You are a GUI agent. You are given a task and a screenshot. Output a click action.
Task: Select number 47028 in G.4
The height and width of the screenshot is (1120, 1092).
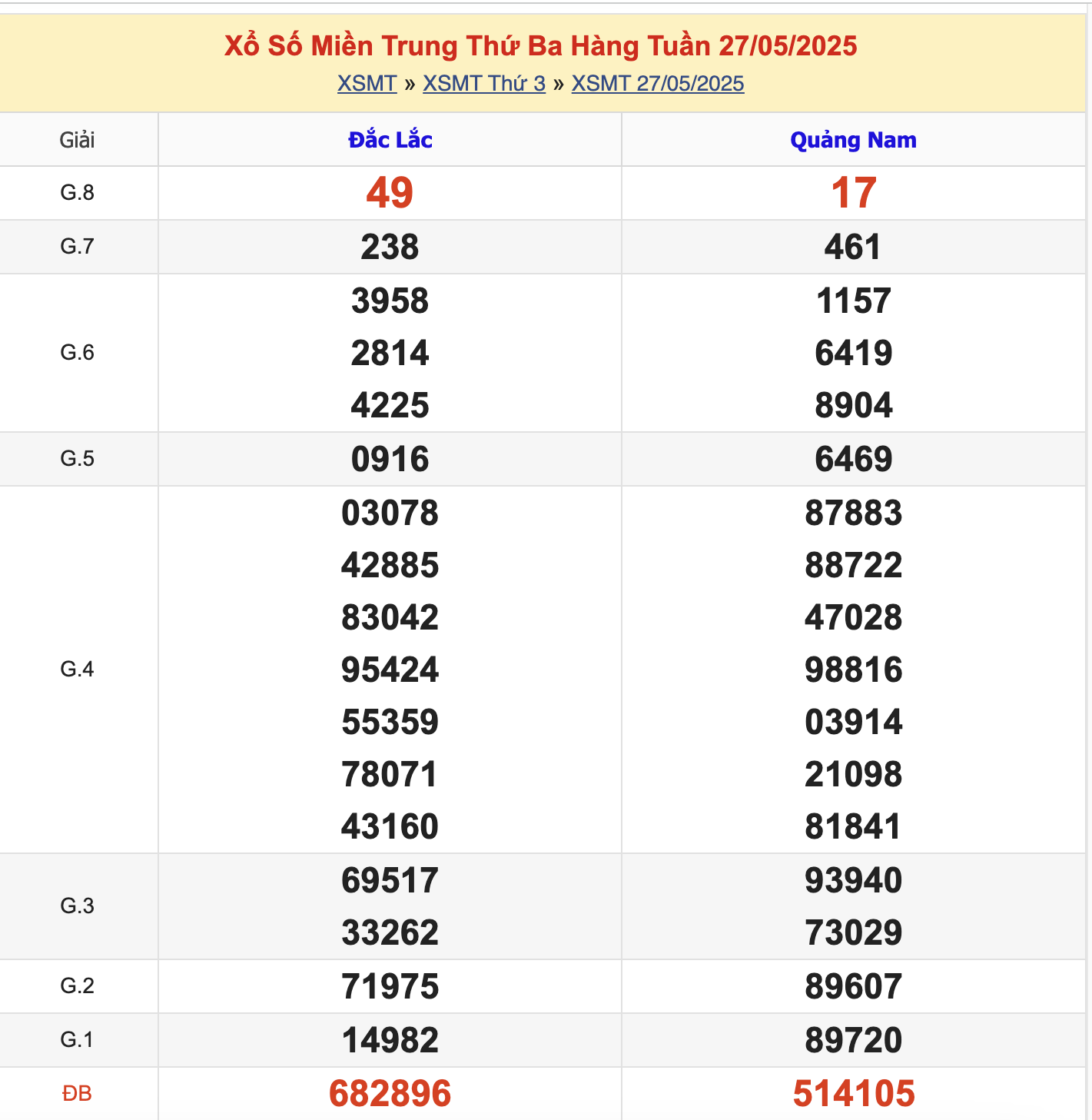[854, 617]
